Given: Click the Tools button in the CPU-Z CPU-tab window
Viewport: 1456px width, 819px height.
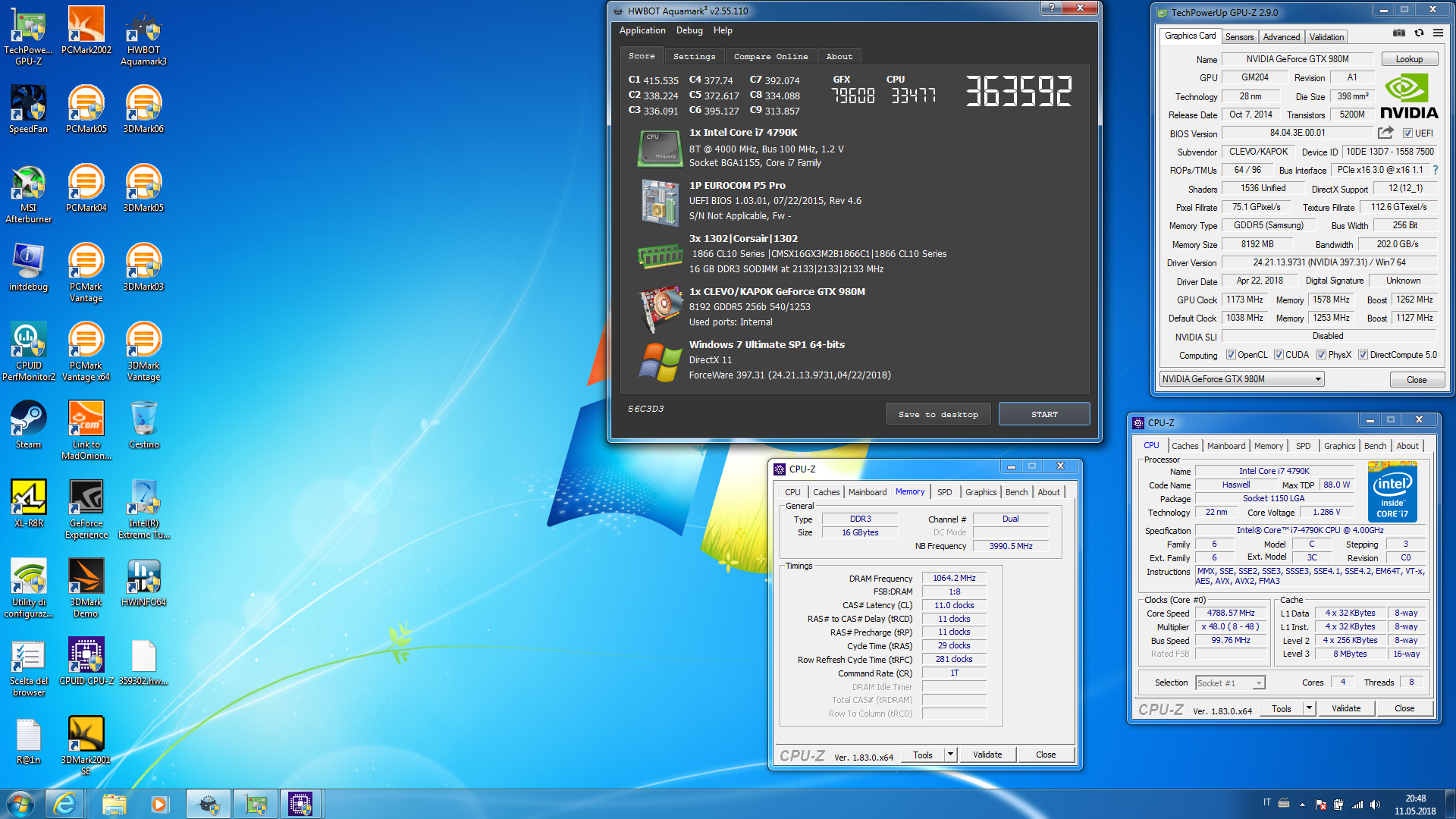Looking at the screenshot, I should coord(1282,708).
